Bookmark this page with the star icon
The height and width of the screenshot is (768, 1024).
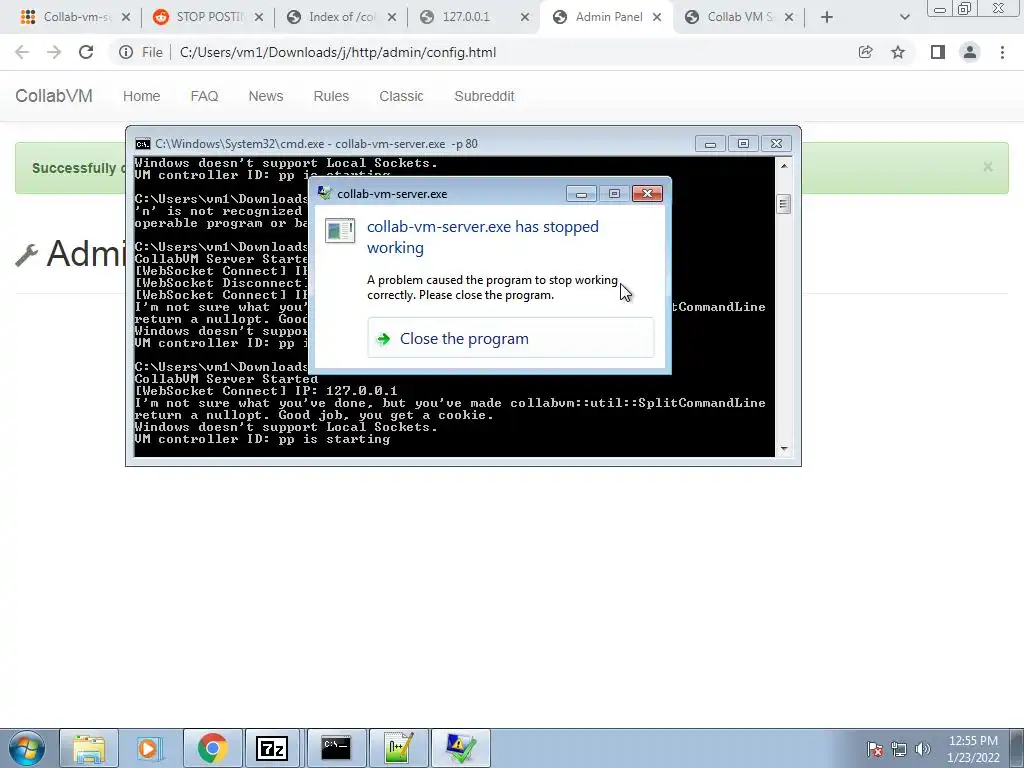click(898, 52)
